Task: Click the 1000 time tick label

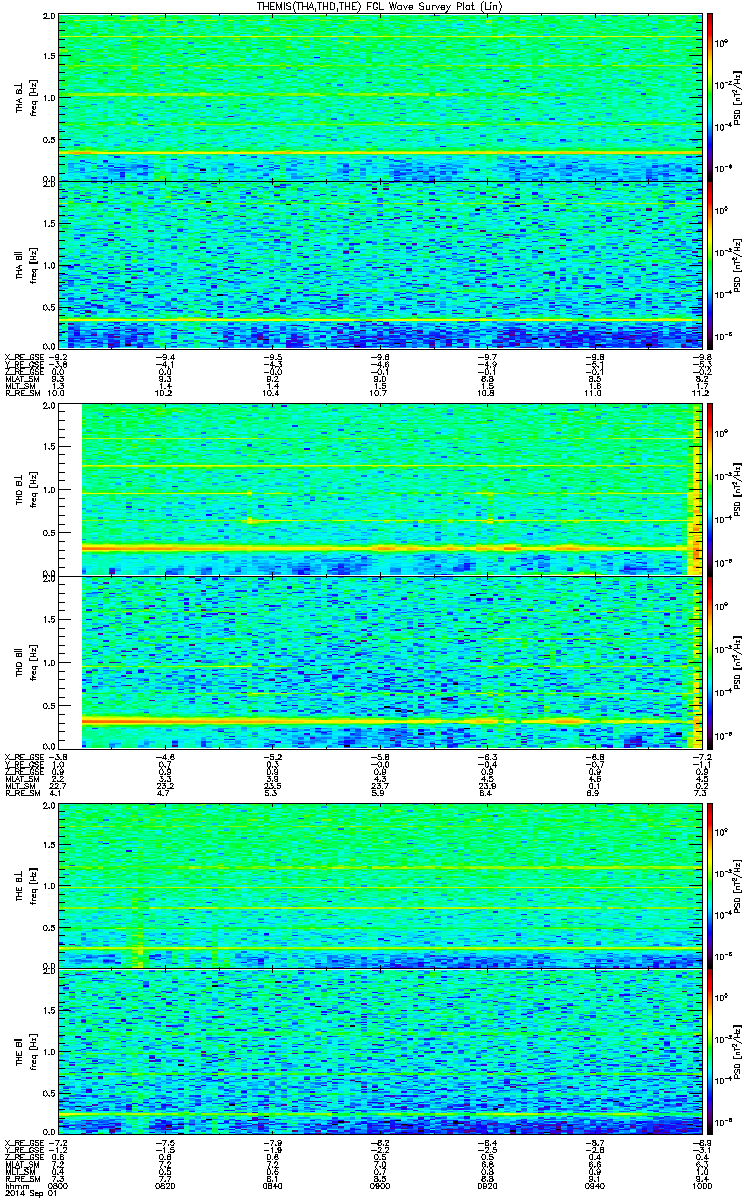Action: (x=700, y=1186)
